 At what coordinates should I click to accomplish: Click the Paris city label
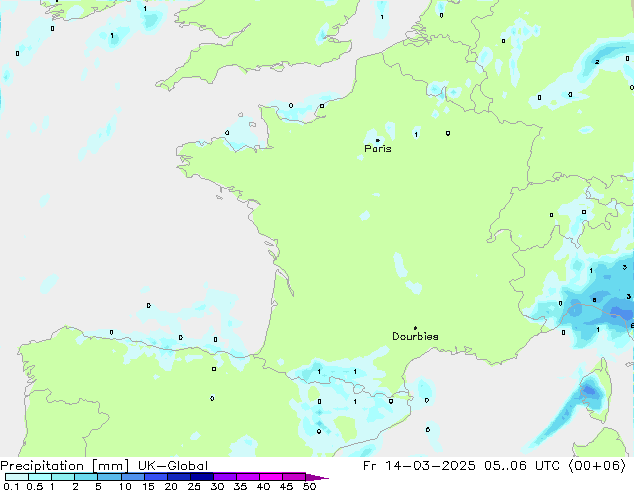point(378,149)
